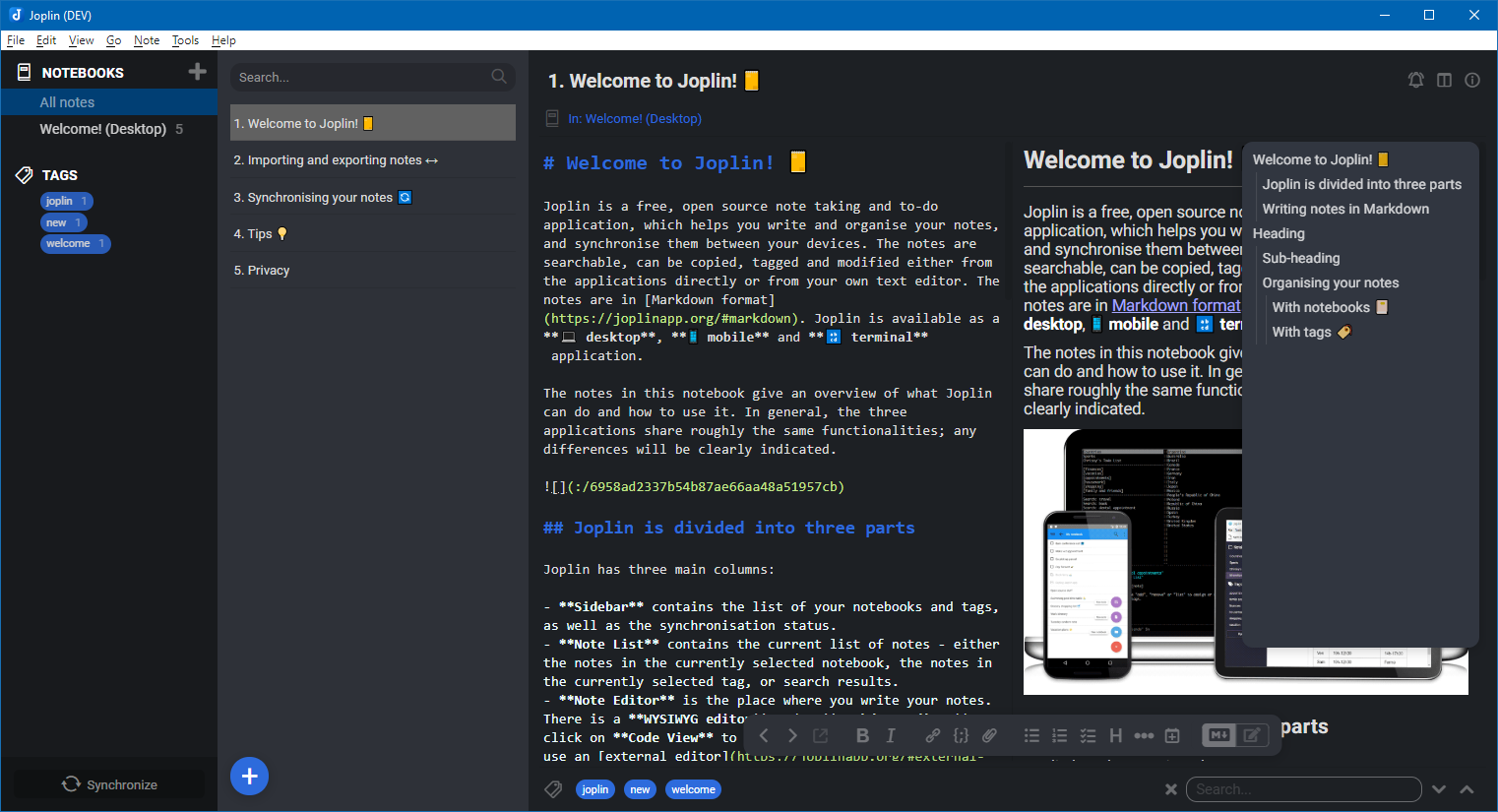Jump to 'Joplin is divided into three parts' in outline

1362,184
